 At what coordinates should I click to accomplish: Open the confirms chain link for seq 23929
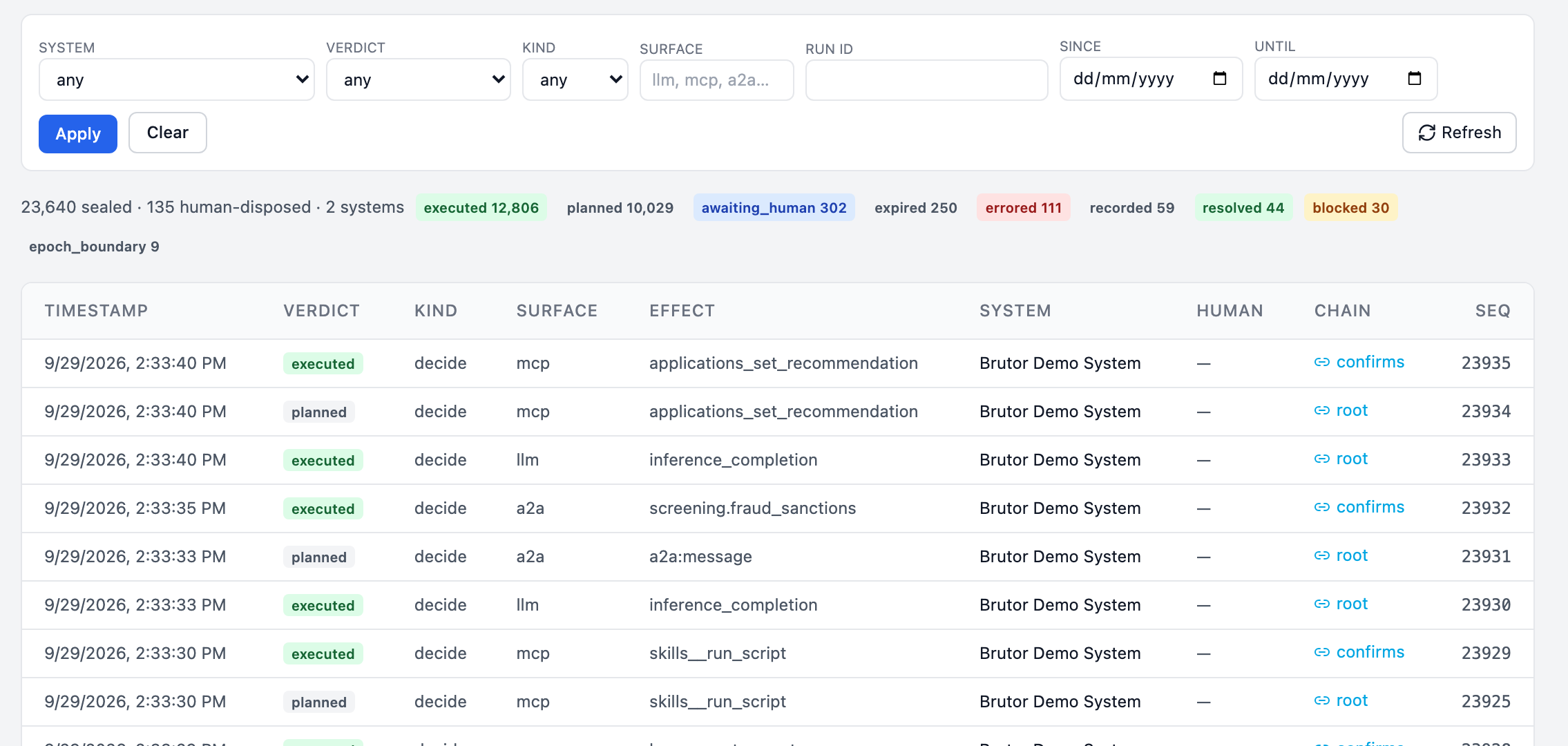pos(1359,652)
